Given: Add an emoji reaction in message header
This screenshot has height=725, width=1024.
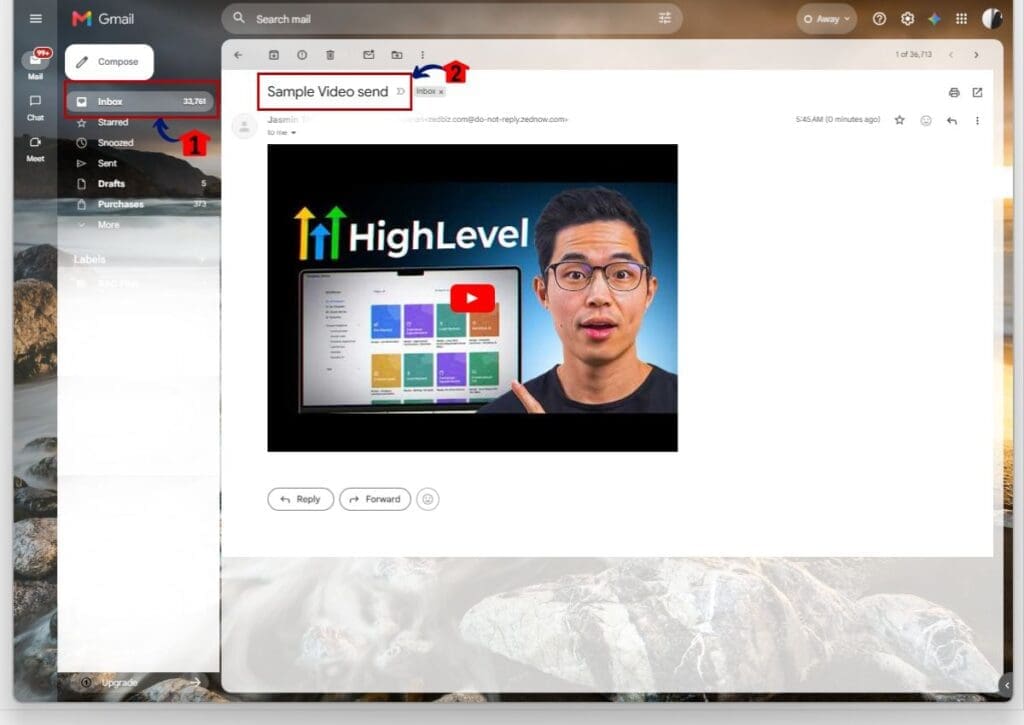Looking at the screenshot, I should [x=926, y=120].
